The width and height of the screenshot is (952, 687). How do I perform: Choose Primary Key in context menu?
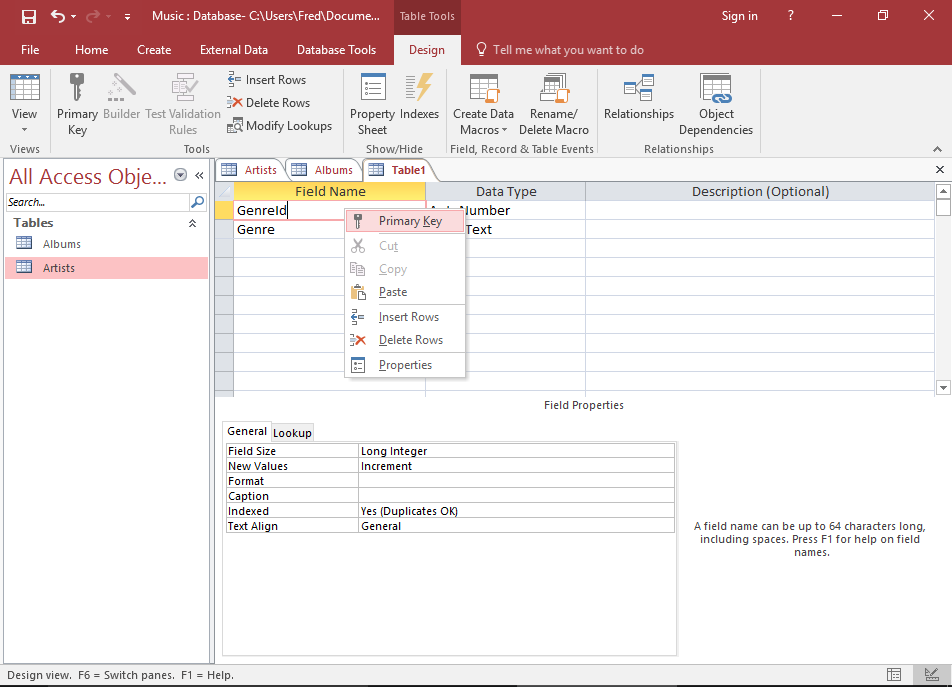coord(405,221)
